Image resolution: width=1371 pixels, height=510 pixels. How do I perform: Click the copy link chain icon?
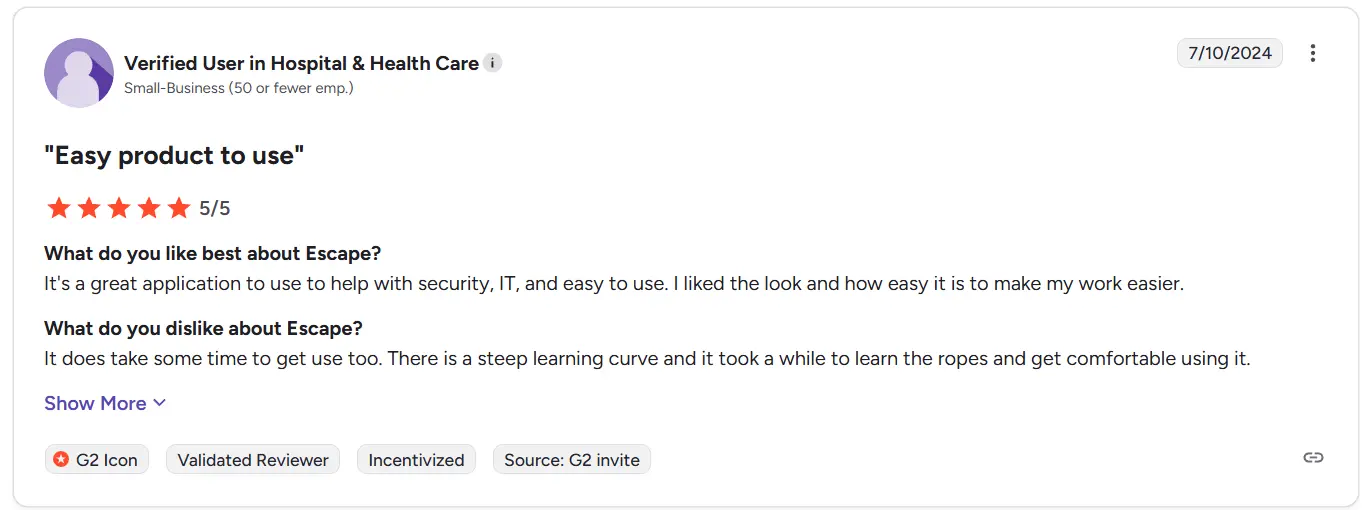(x=1313, y=458)
